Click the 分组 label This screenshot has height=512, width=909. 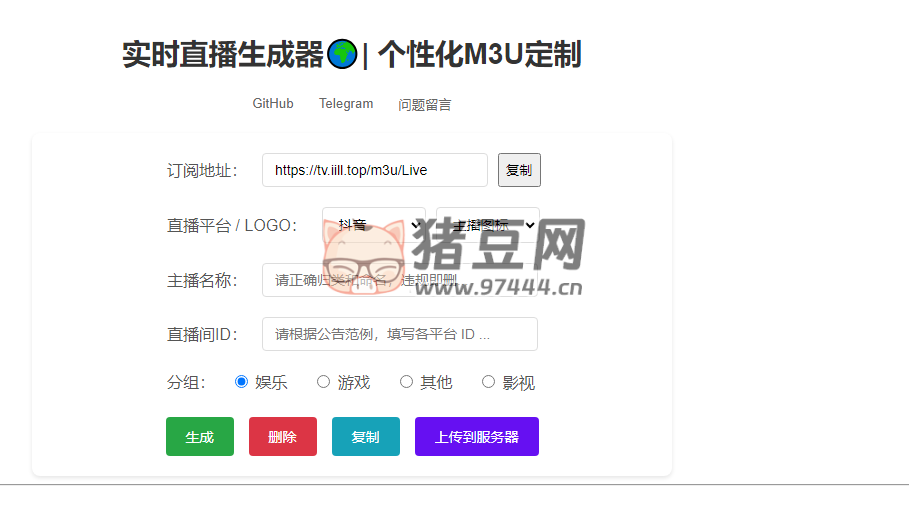[x=186, y=383]
